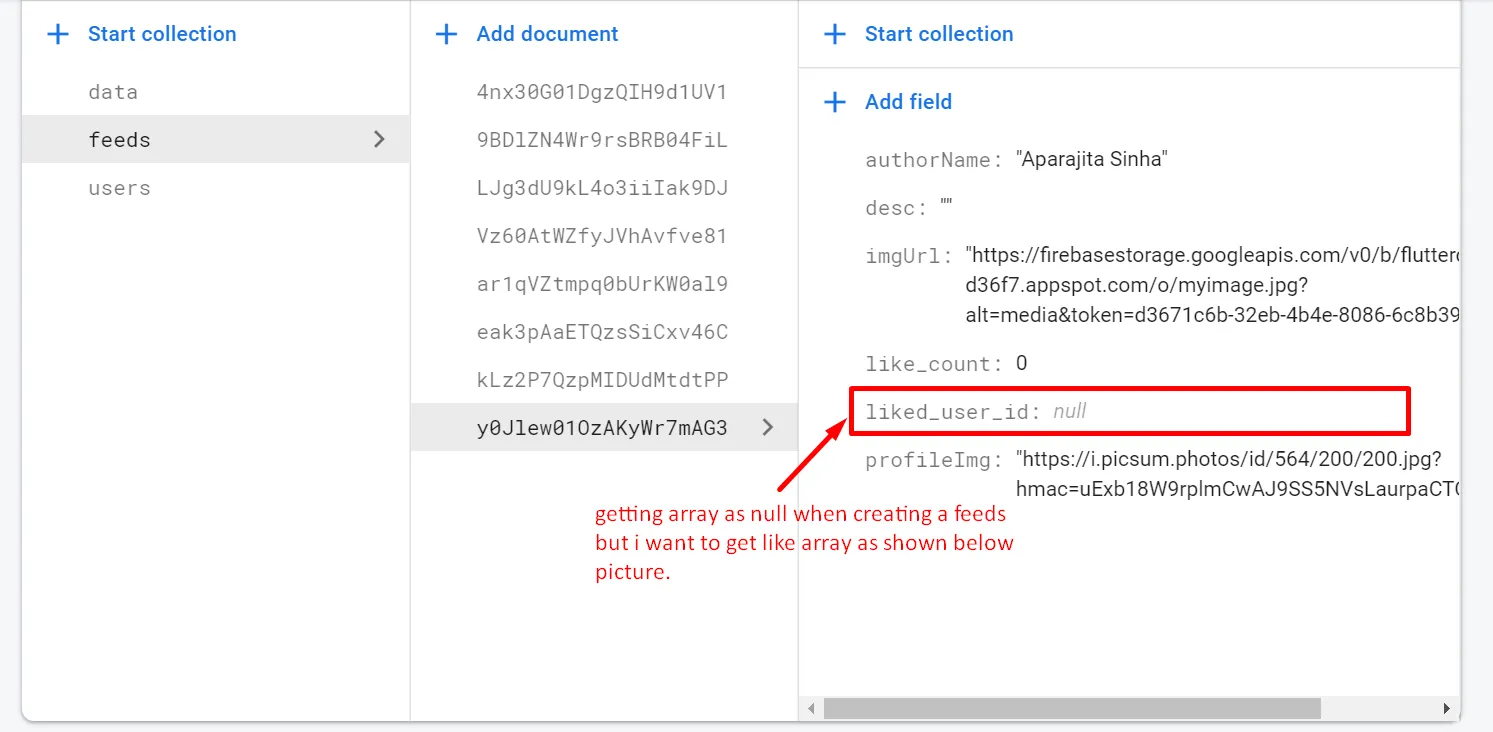Viewport: 1493px width, 732px height.
Task: Click the imgUrl firebasestorage URL value
Action: coord(1212,285)
